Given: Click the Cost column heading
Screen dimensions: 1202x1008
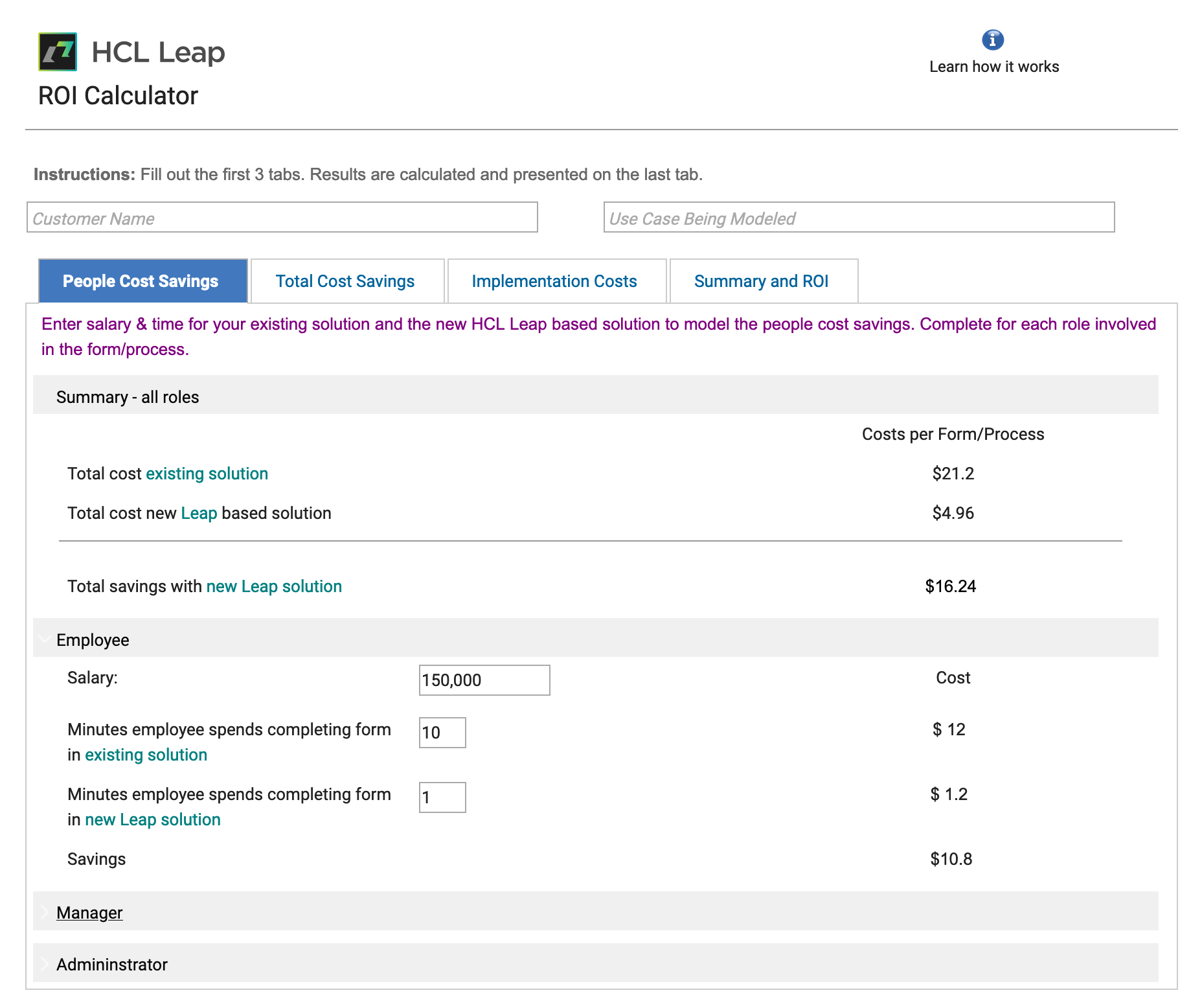Looking at the screenshot, I should (x=953, y=678).
